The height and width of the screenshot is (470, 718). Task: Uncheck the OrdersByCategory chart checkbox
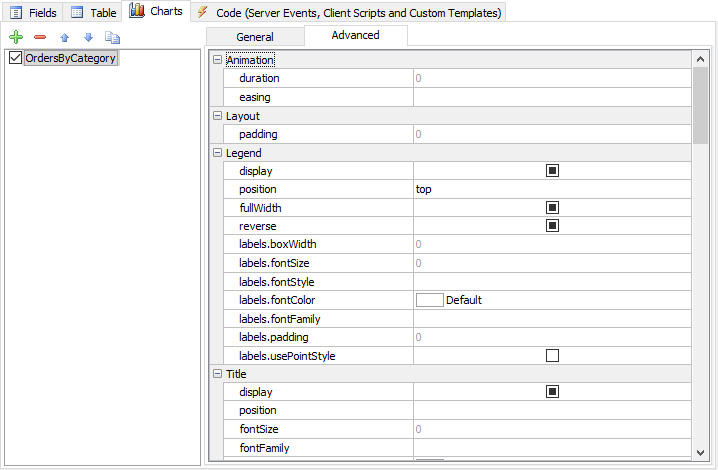15,58
